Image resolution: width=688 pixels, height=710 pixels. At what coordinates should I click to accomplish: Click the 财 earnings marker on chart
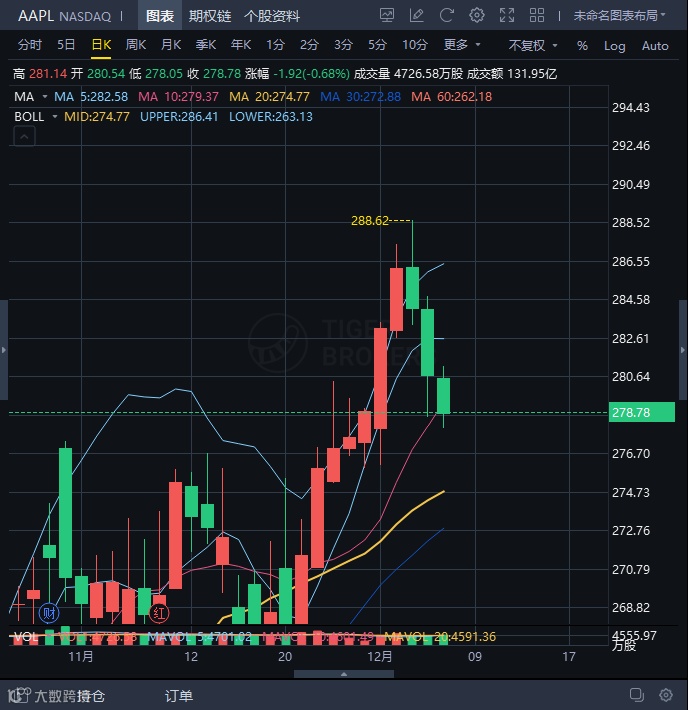point(49,613)
